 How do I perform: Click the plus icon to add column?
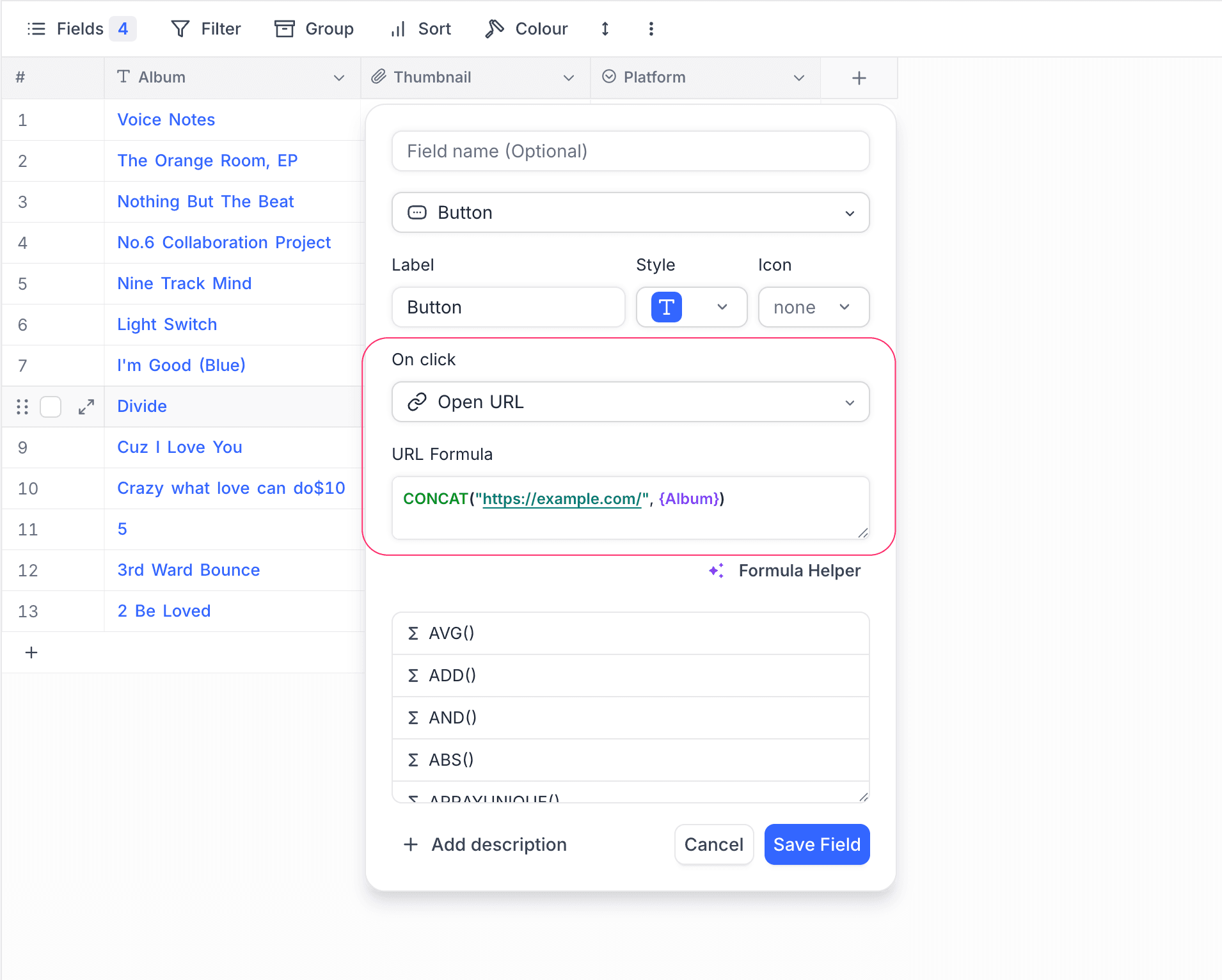pos(859,78)
